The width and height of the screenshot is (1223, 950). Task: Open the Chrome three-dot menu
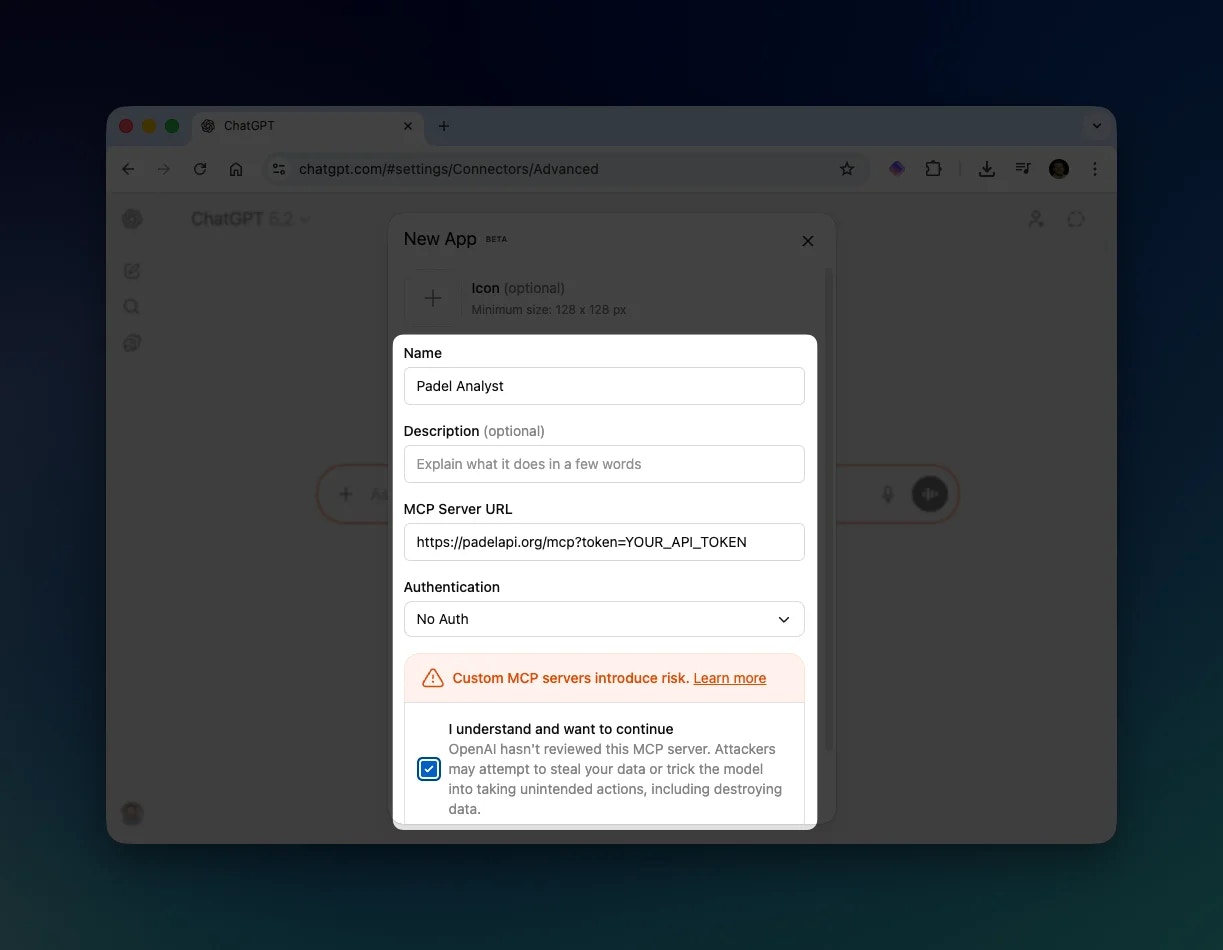(x=1095, y=169)
